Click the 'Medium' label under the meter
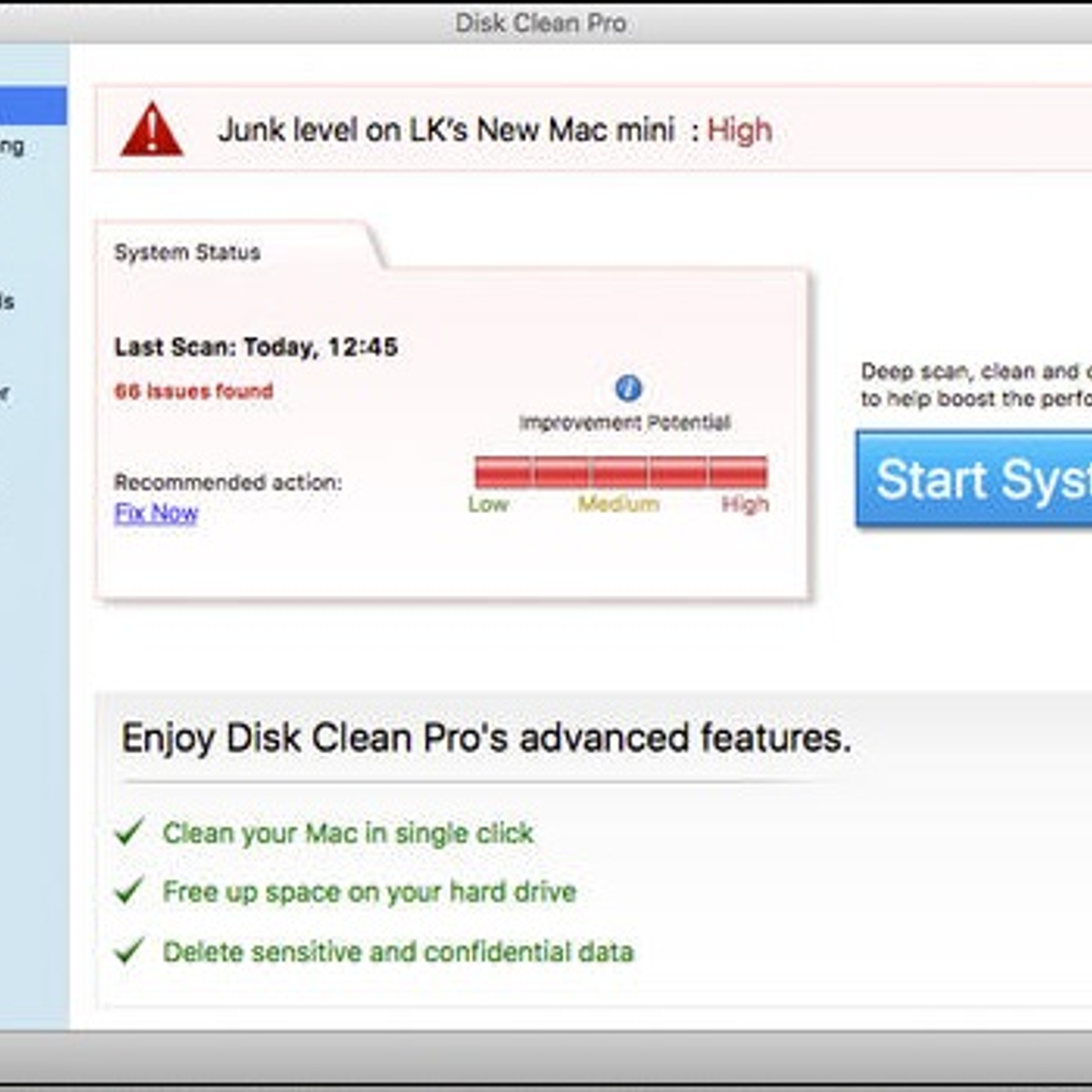 pos(619,504)
